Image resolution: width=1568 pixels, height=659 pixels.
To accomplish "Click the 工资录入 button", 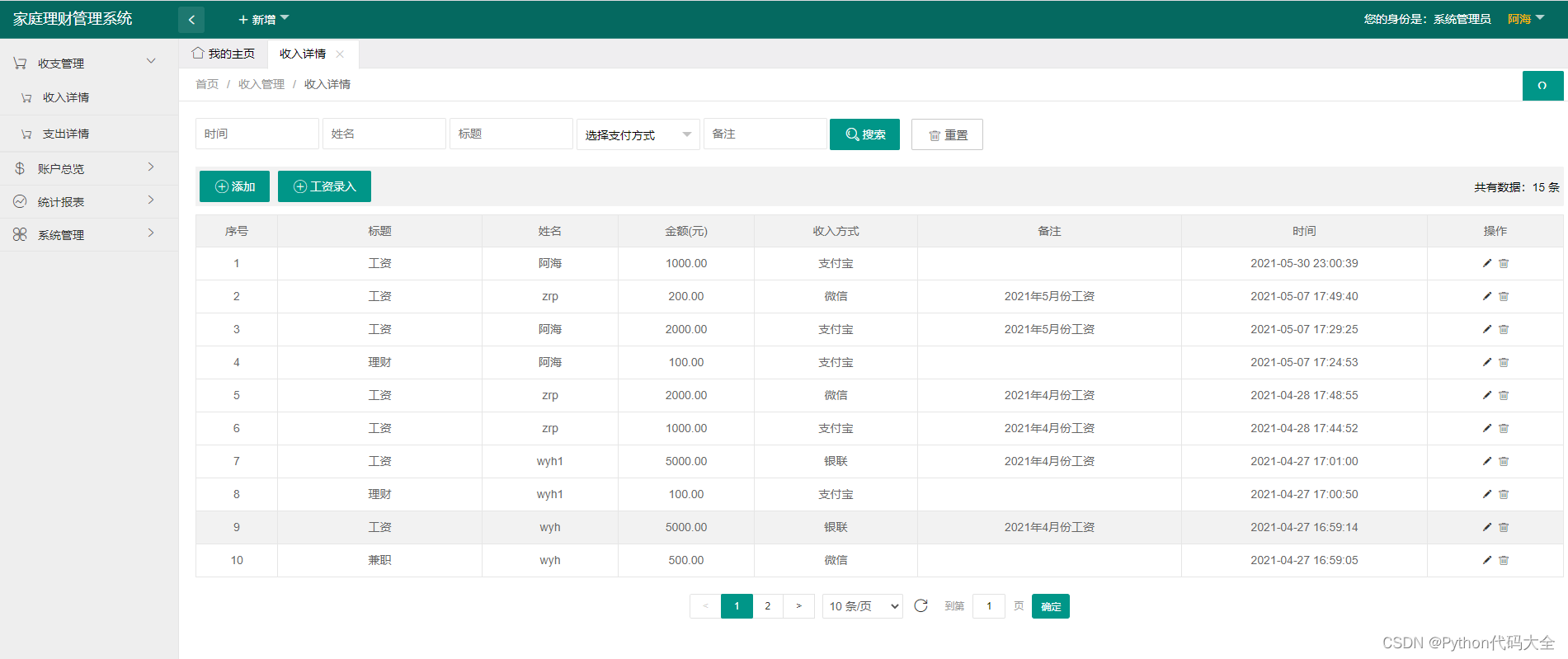I will point(324,186).
